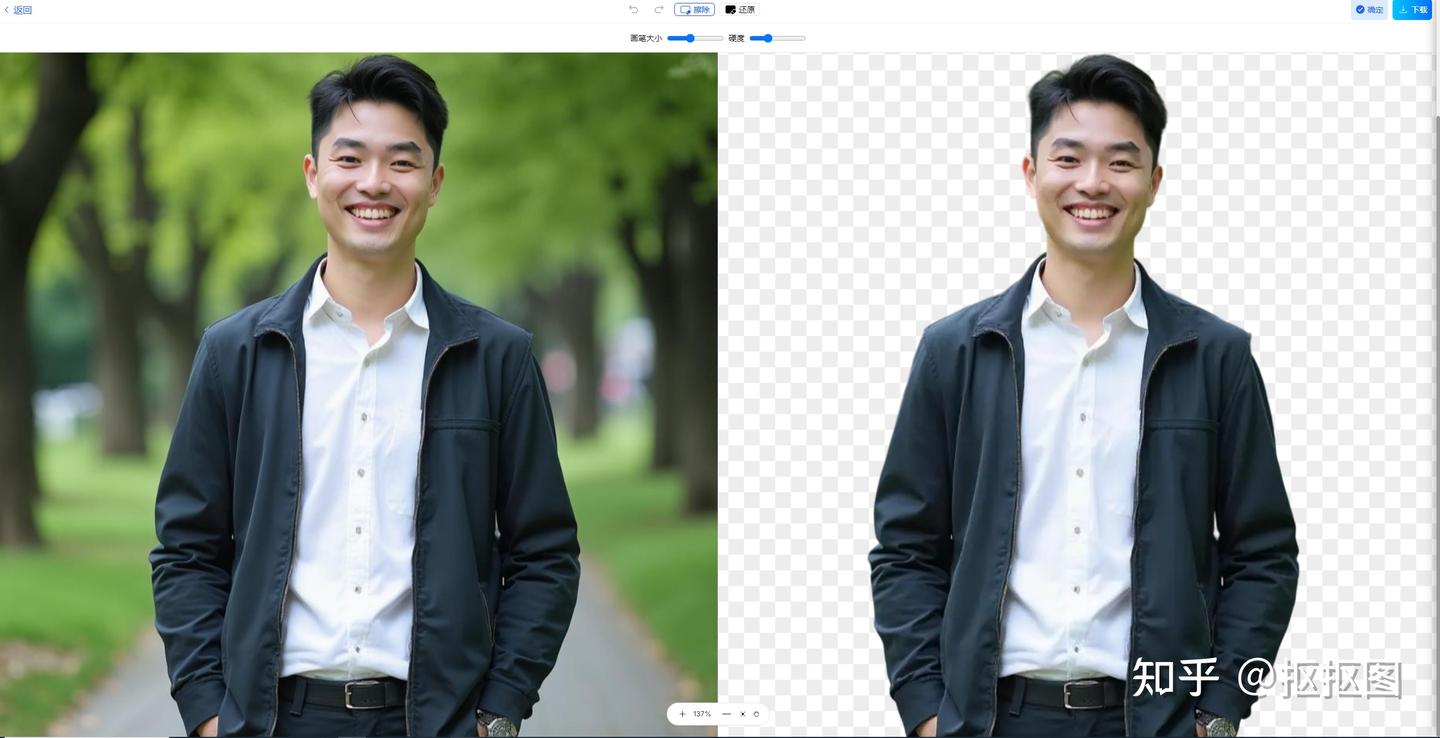Viewport: 1440px width, 738px height.
Task: Adjust the 画笔大小 brush size slider
Action: point(688,38)
